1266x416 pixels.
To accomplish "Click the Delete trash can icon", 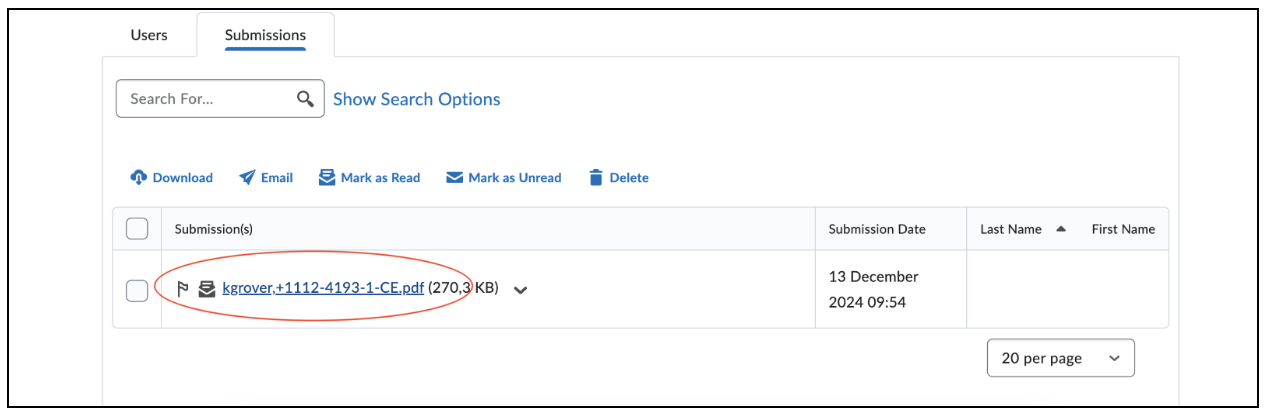I will (x=596, y=177).
